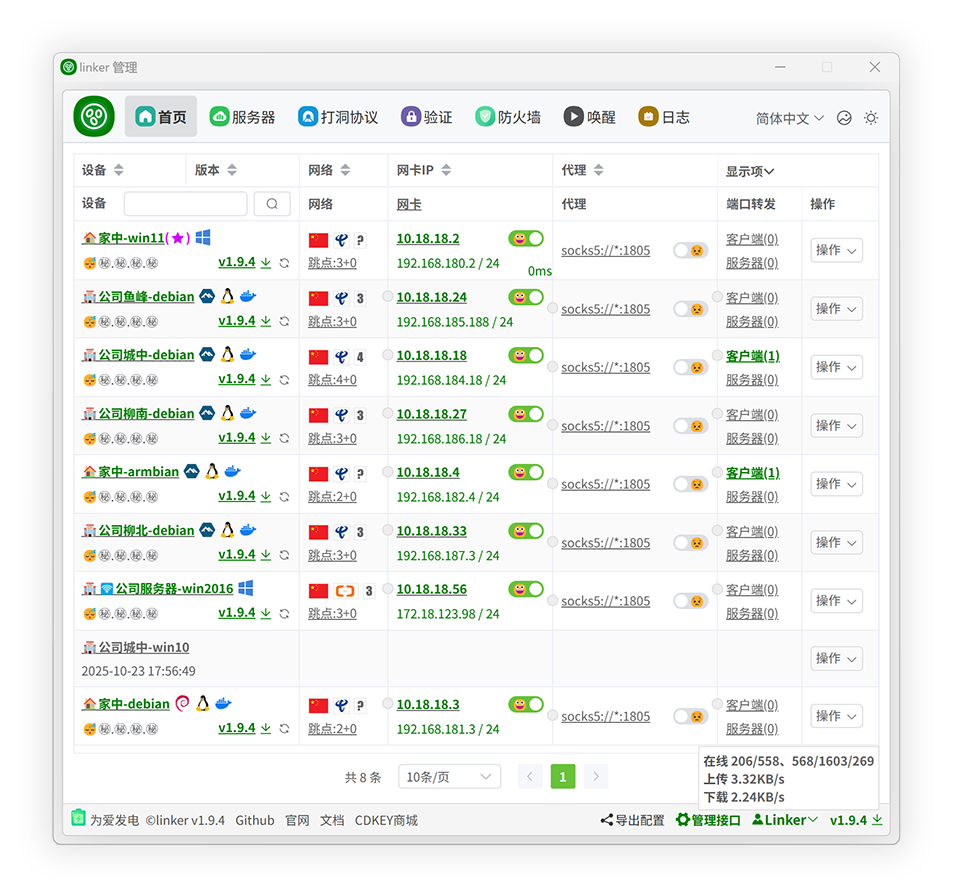
Task: Turn off network card switch for 10.18.18.2
Action: point(526,239)
